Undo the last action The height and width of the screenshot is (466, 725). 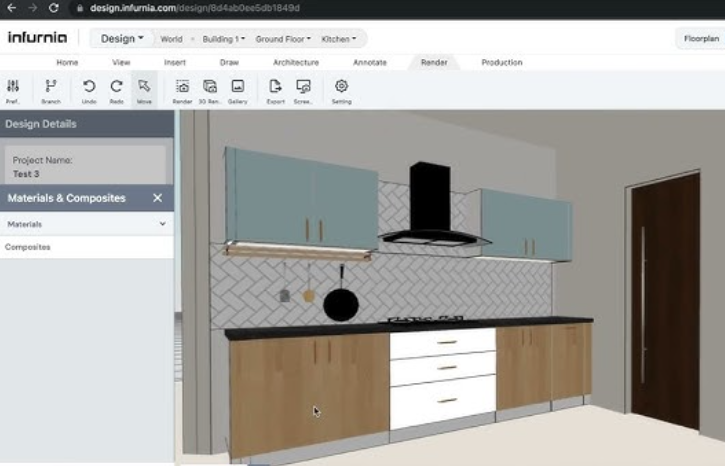(89, 91)
